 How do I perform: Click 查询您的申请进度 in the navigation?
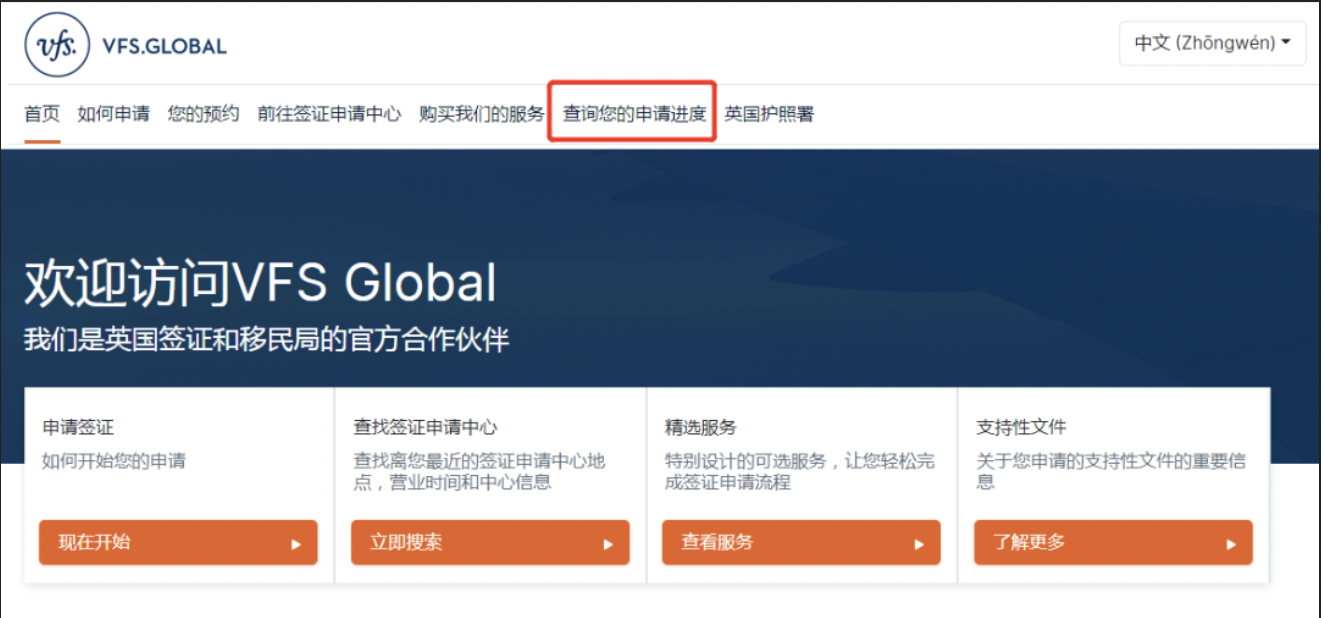point(634,114)
